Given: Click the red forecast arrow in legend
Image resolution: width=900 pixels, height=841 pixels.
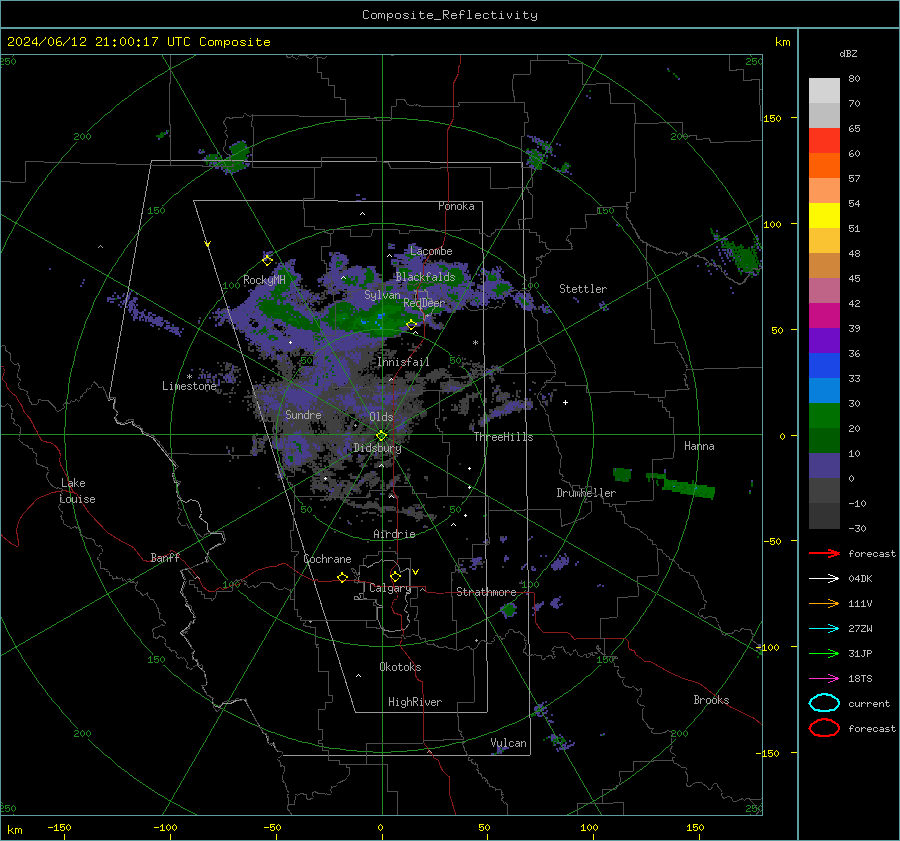Looking at the screenshot, I should coord(824,553).
